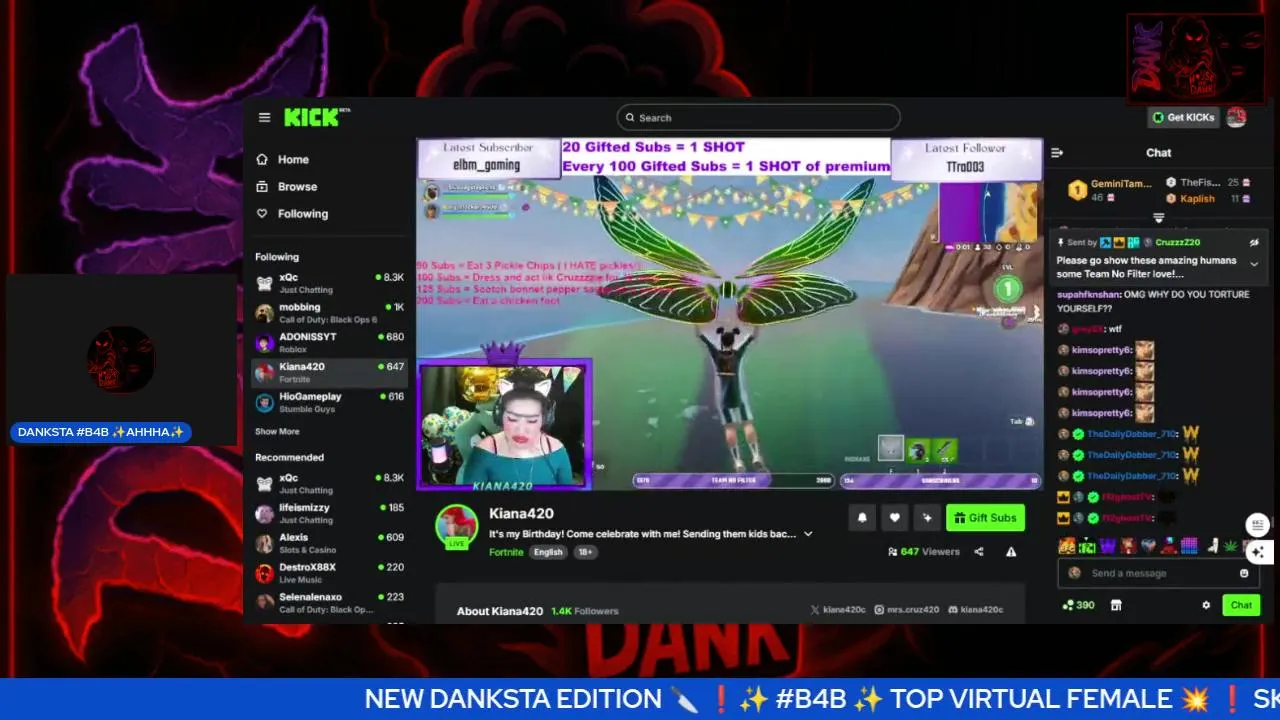Open Selenalenaxo recommended channel
This screenshot has height=720, width=1280.
coord(329,602)
